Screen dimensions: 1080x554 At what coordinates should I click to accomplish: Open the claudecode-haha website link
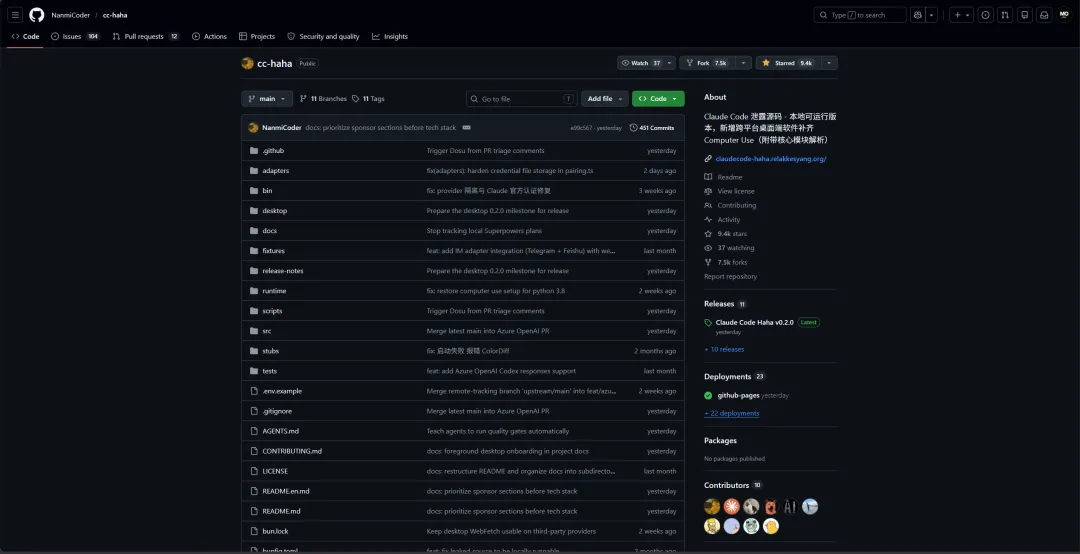pos(771,159)
